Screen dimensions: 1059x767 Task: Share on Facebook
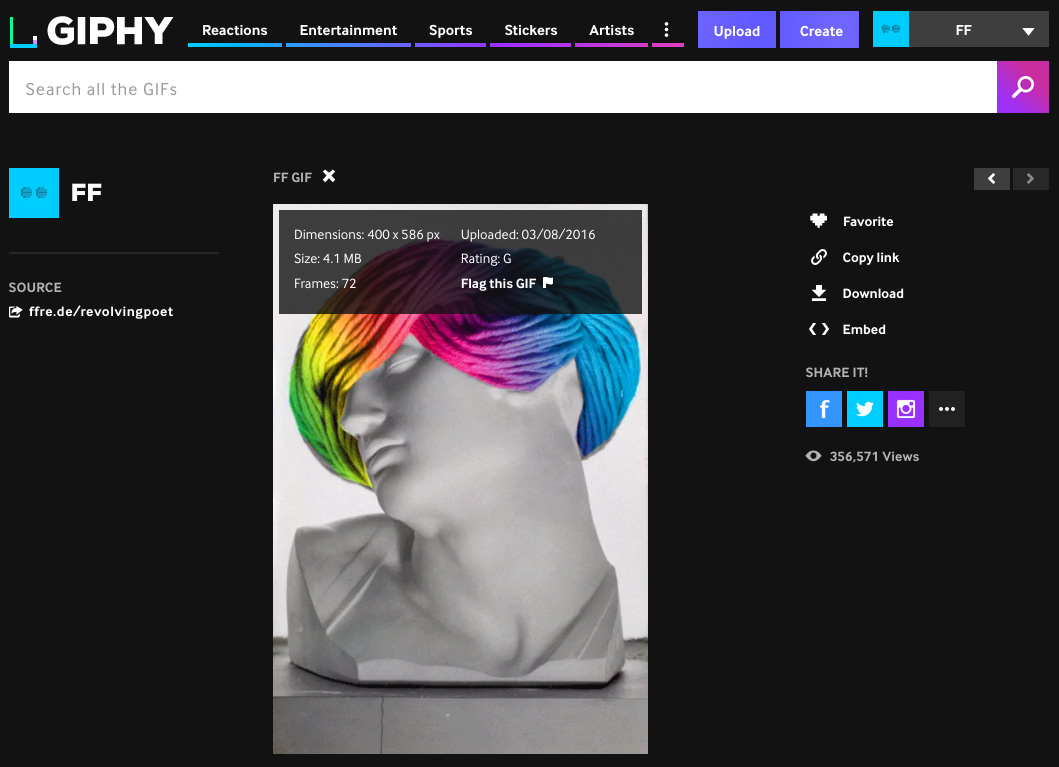[x=823, y=408]
